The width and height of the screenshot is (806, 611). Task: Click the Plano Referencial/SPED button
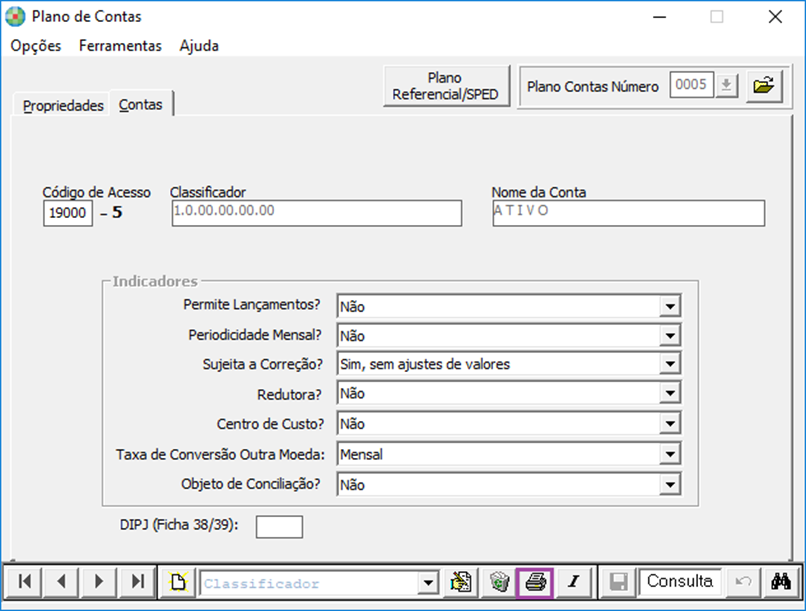click(x=445, y=86)
